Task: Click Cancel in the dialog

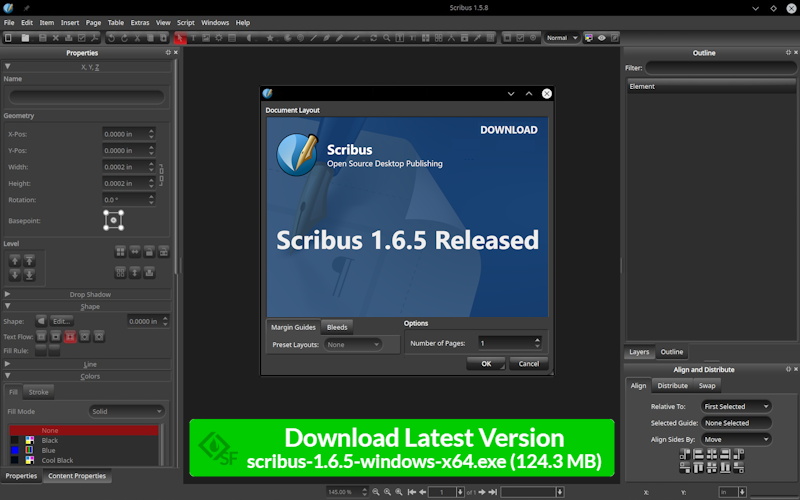Action: pos(528,364)
